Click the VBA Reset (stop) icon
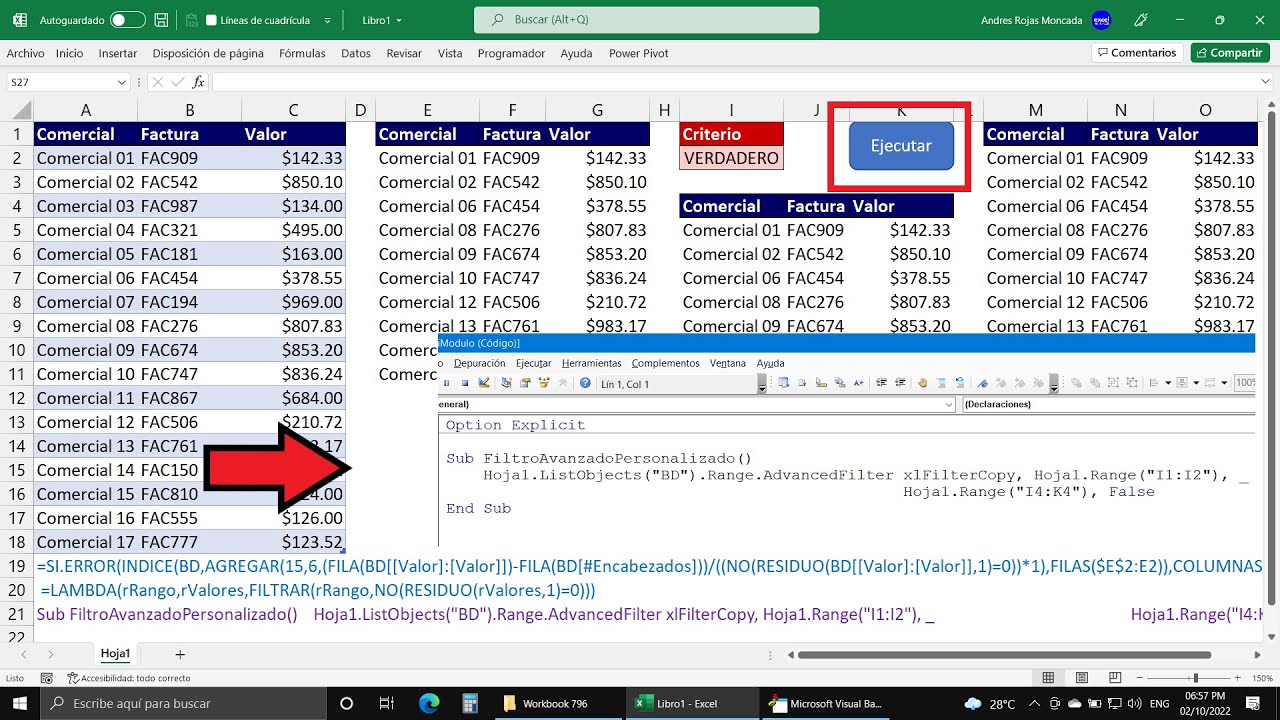This screenshot has height=720, width=1280. (465, 384)
